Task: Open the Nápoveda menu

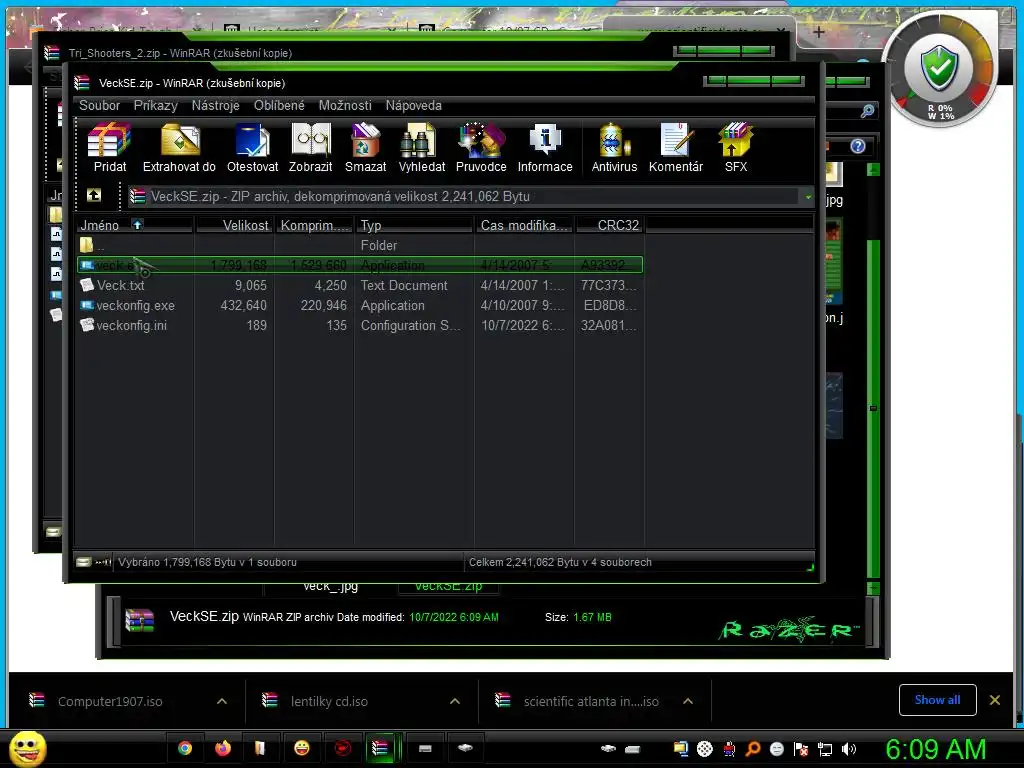Action: (x=413, y=105)
